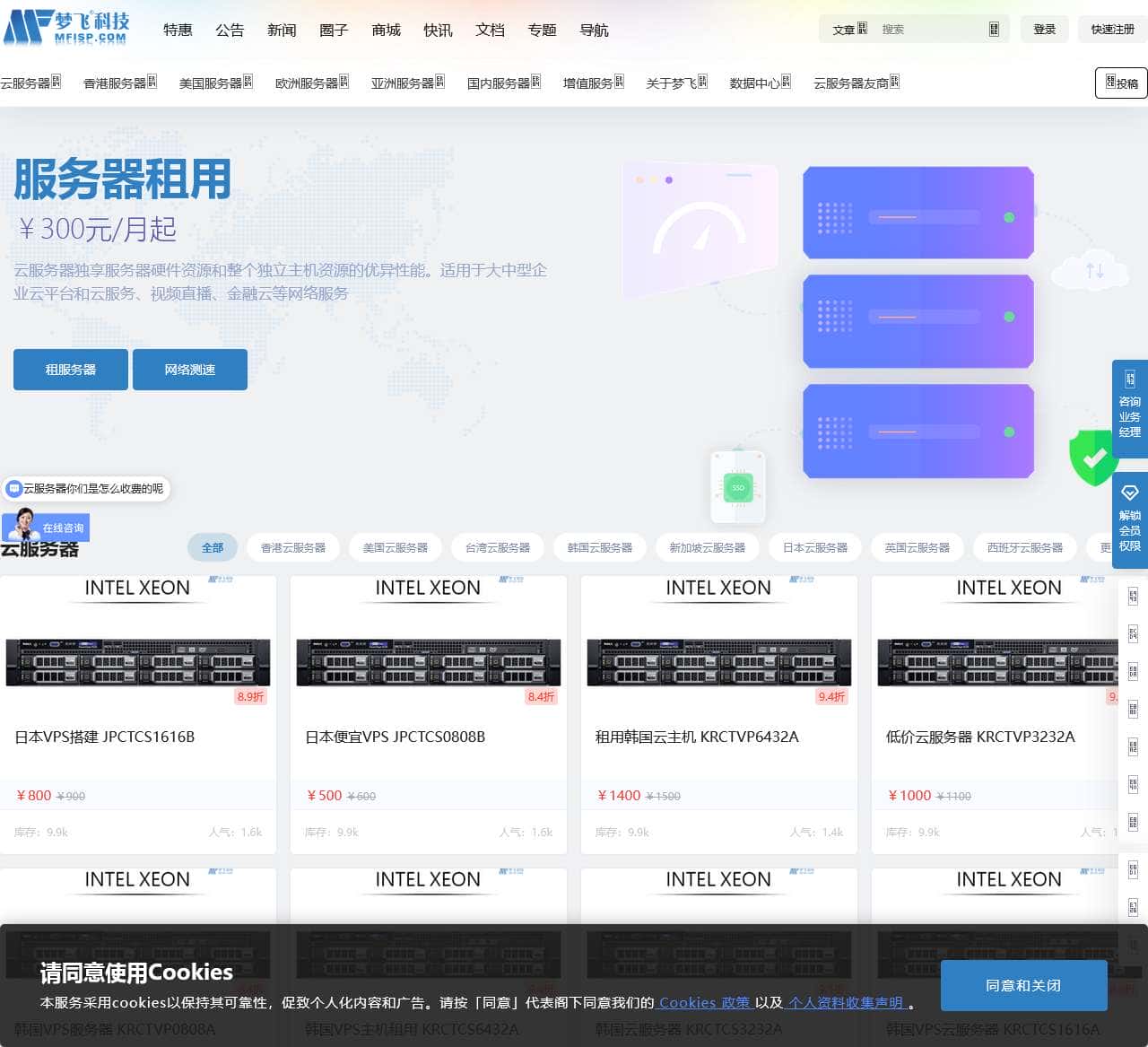Expand the 云服务器 dropdown in category bar
This screenshot has height=1047, width=1148.
tap(30, 83)
